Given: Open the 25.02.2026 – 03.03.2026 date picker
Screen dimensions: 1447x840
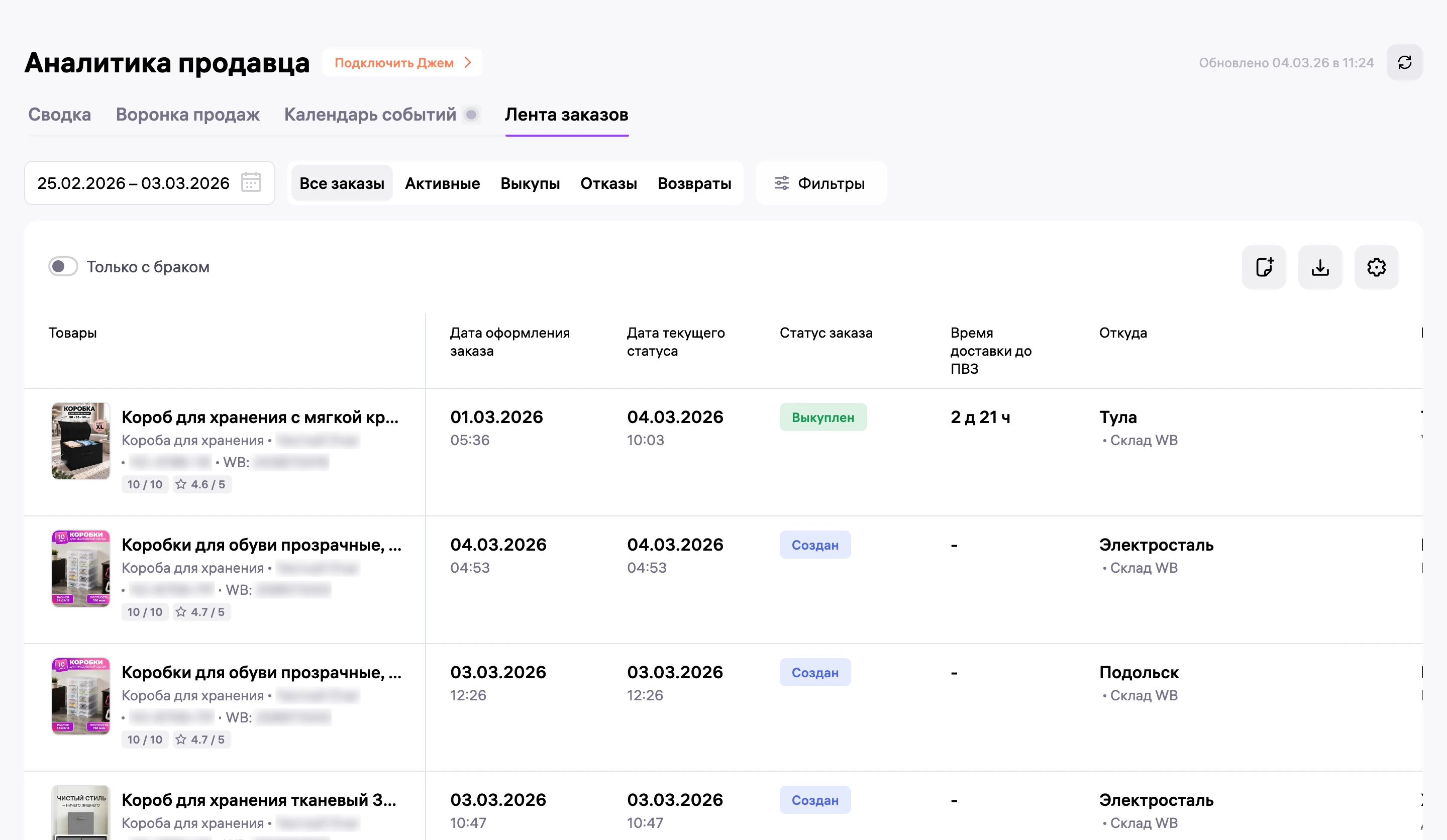Looking at the screenshot, I should point(149,183).
